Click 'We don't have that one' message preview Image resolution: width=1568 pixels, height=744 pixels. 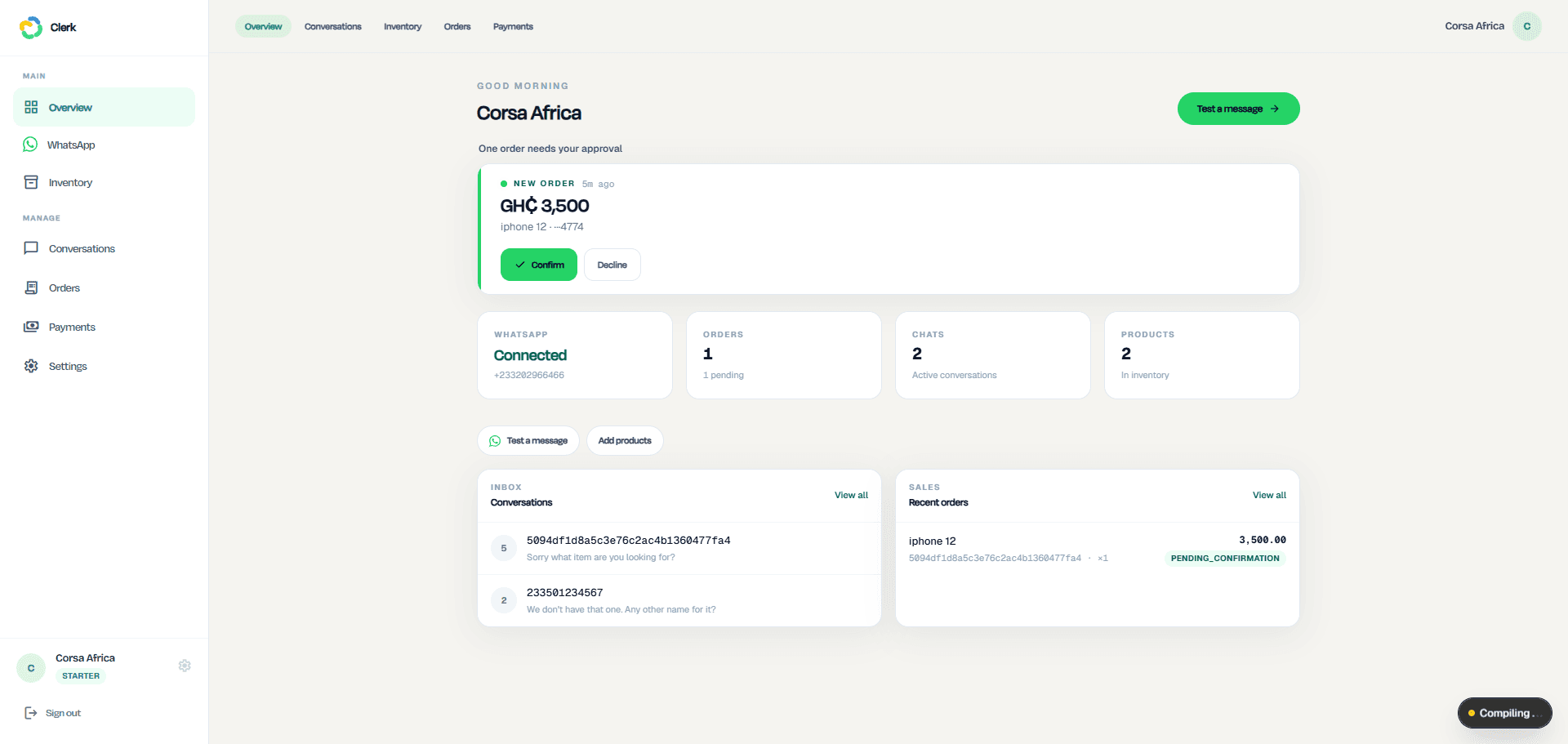[x=621, y=610]
